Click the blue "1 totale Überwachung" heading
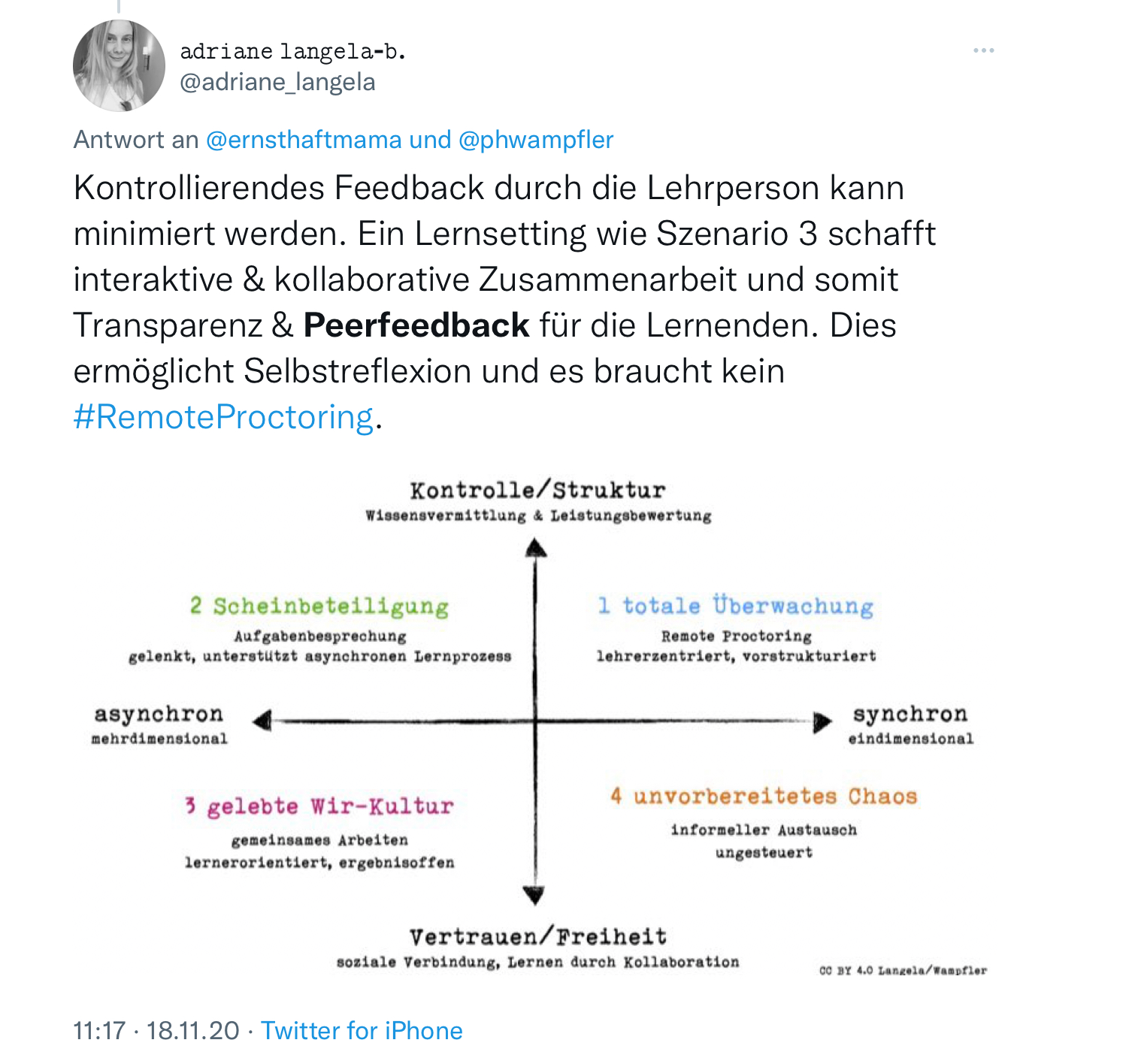Screen dimensions: 1129x1064 tap(736, 606)
